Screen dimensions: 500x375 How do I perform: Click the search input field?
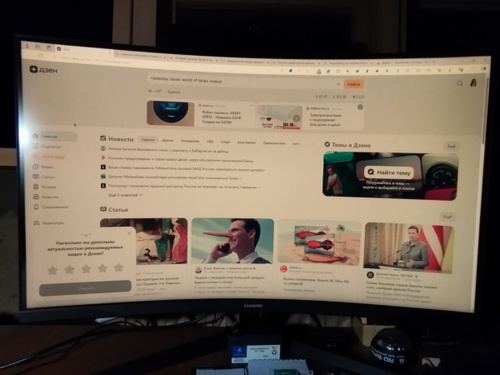[242, 81]
